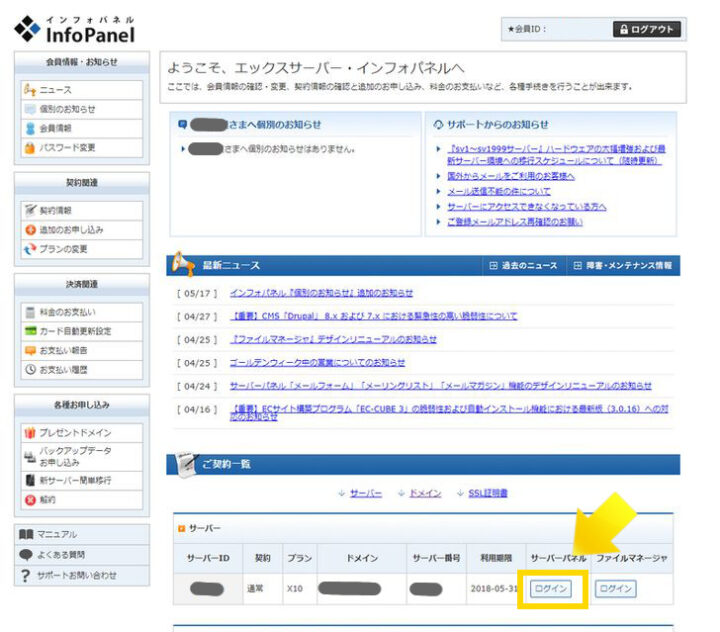Image resolution: width=720 pixels, height=632 pixels.
Task: Click the icon beside バックアップデータ
Action: tap(30, 457)
